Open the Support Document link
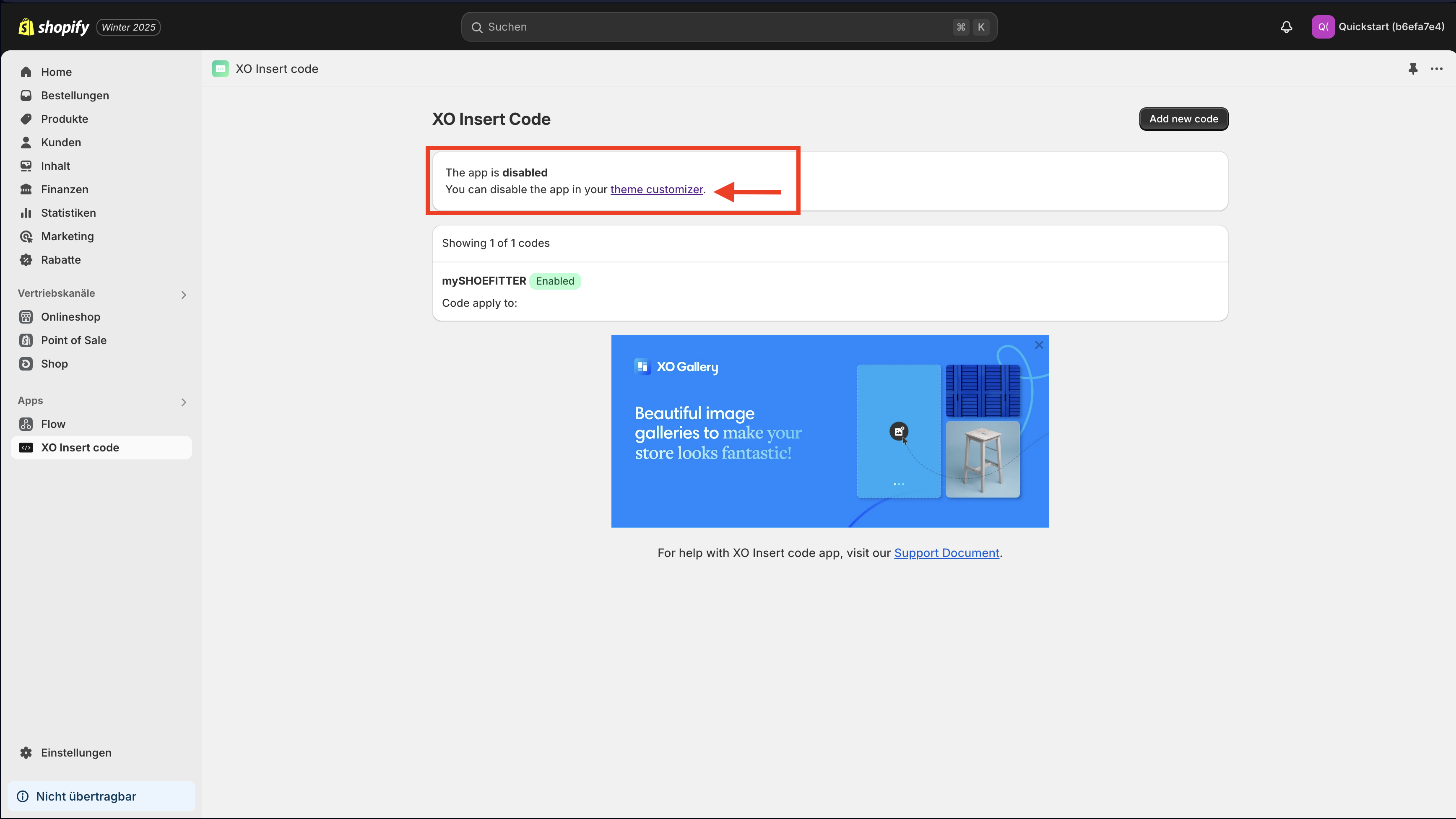Viewport: 1456px width, 819px height. [946, 553]
